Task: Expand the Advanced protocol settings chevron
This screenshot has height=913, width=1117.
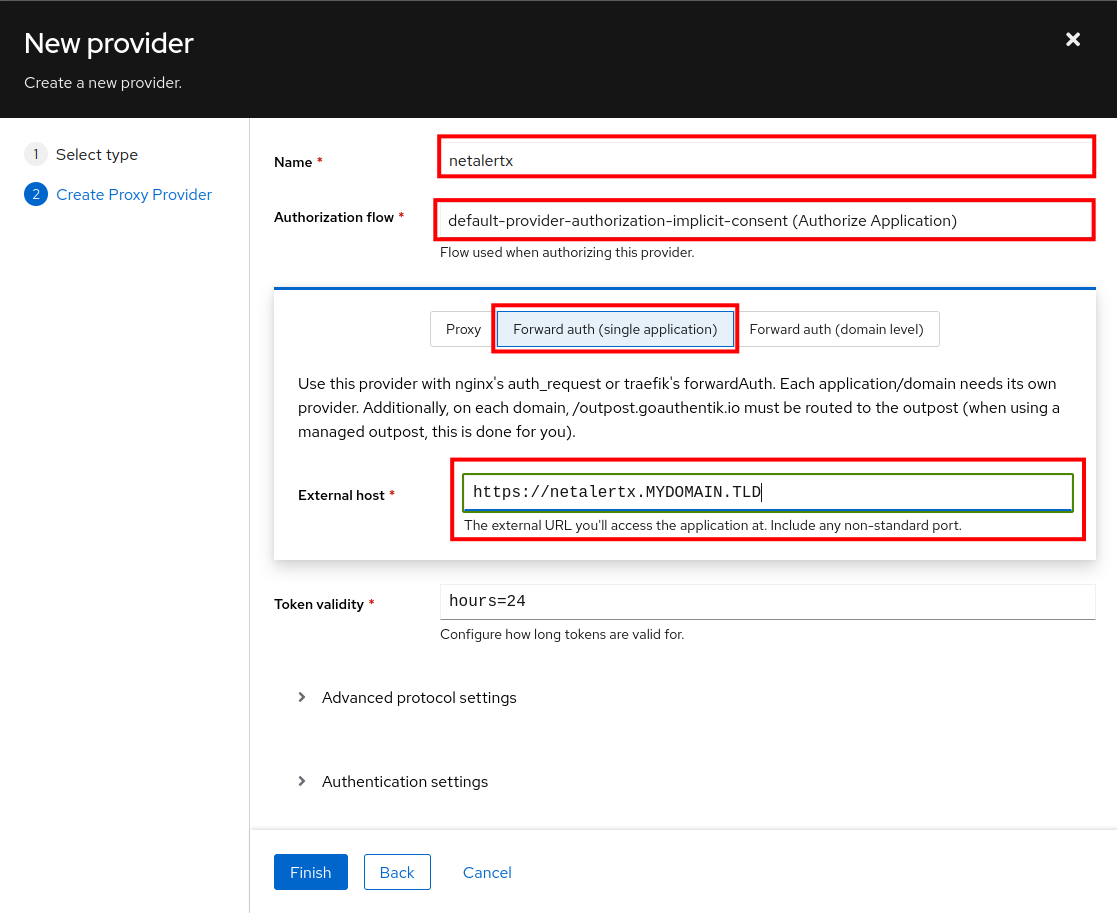Action: [x=302, y=697]
